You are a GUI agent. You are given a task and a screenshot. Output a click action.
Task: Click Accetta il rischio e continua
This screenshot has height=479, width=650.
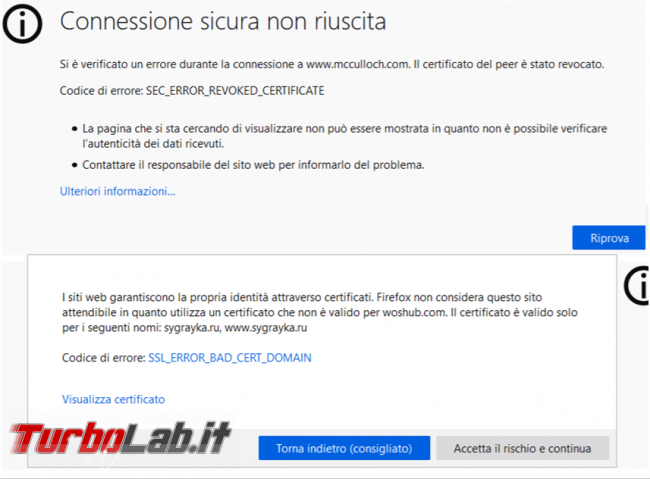522,448
